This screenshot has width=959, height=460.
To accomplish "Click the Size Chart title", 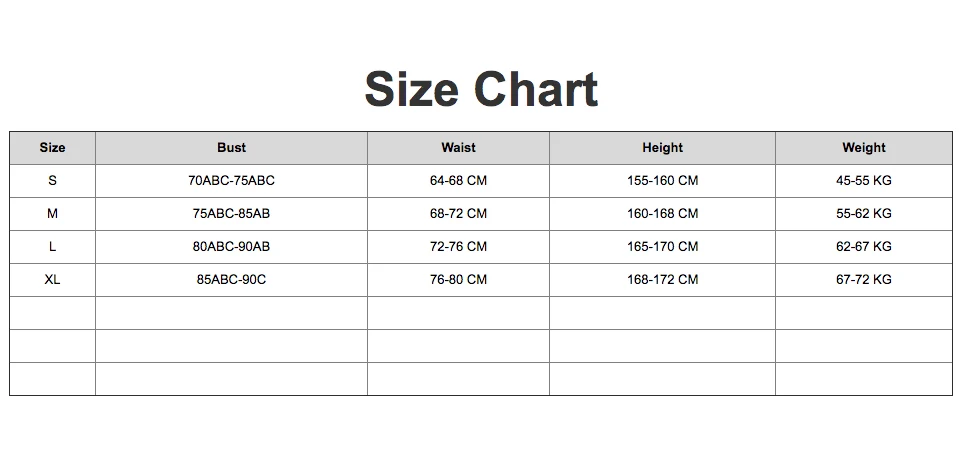I will (x=481, y=89).
